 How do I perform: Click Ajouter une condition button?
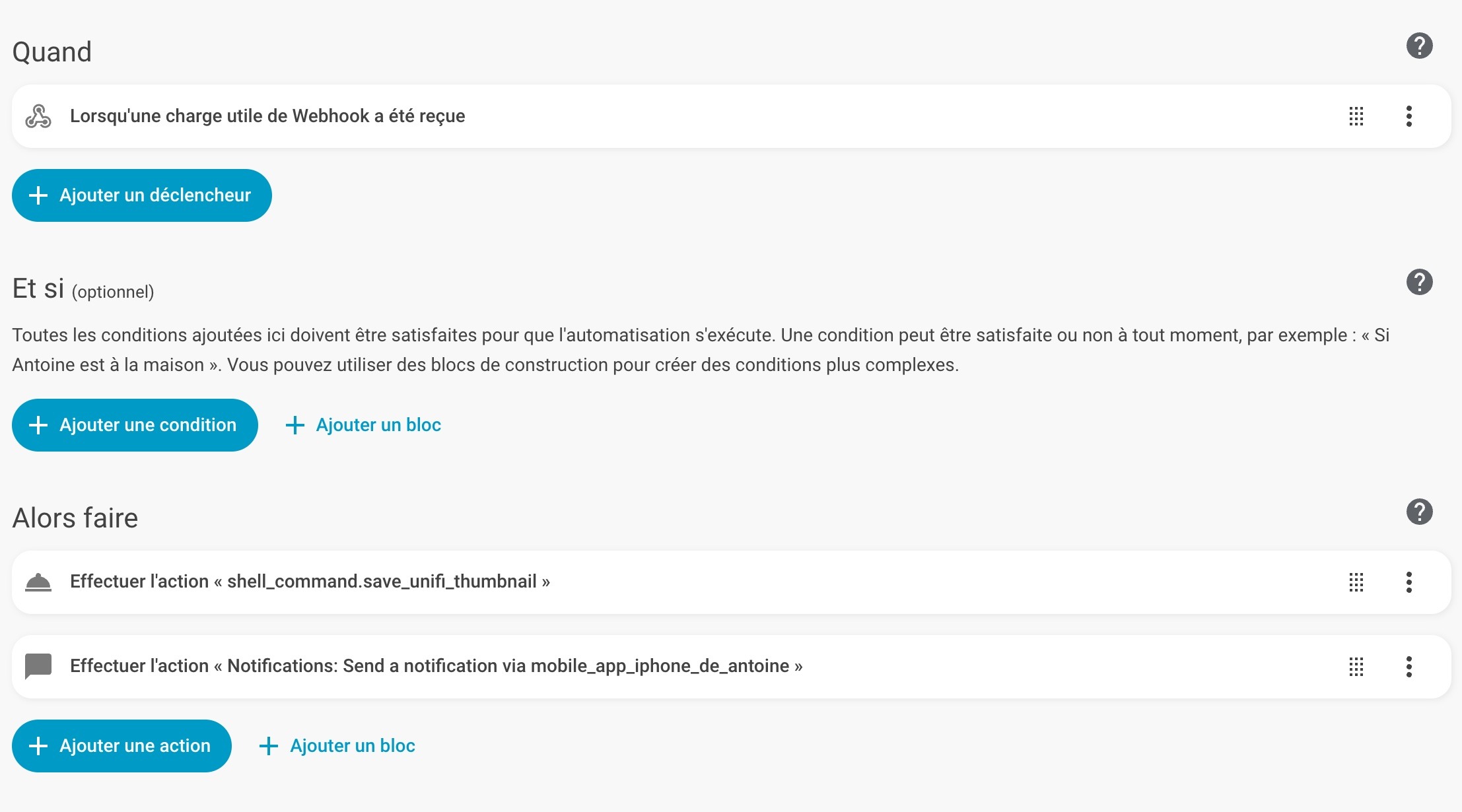[135, 425]
